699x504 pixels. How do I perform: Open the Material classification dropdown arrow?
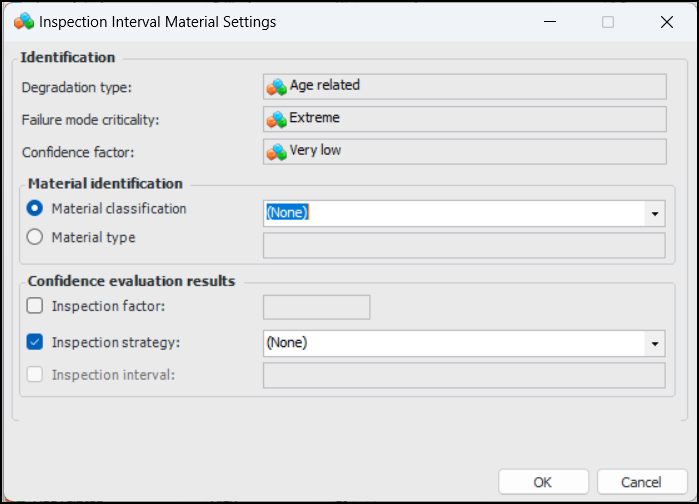(654, 213)
